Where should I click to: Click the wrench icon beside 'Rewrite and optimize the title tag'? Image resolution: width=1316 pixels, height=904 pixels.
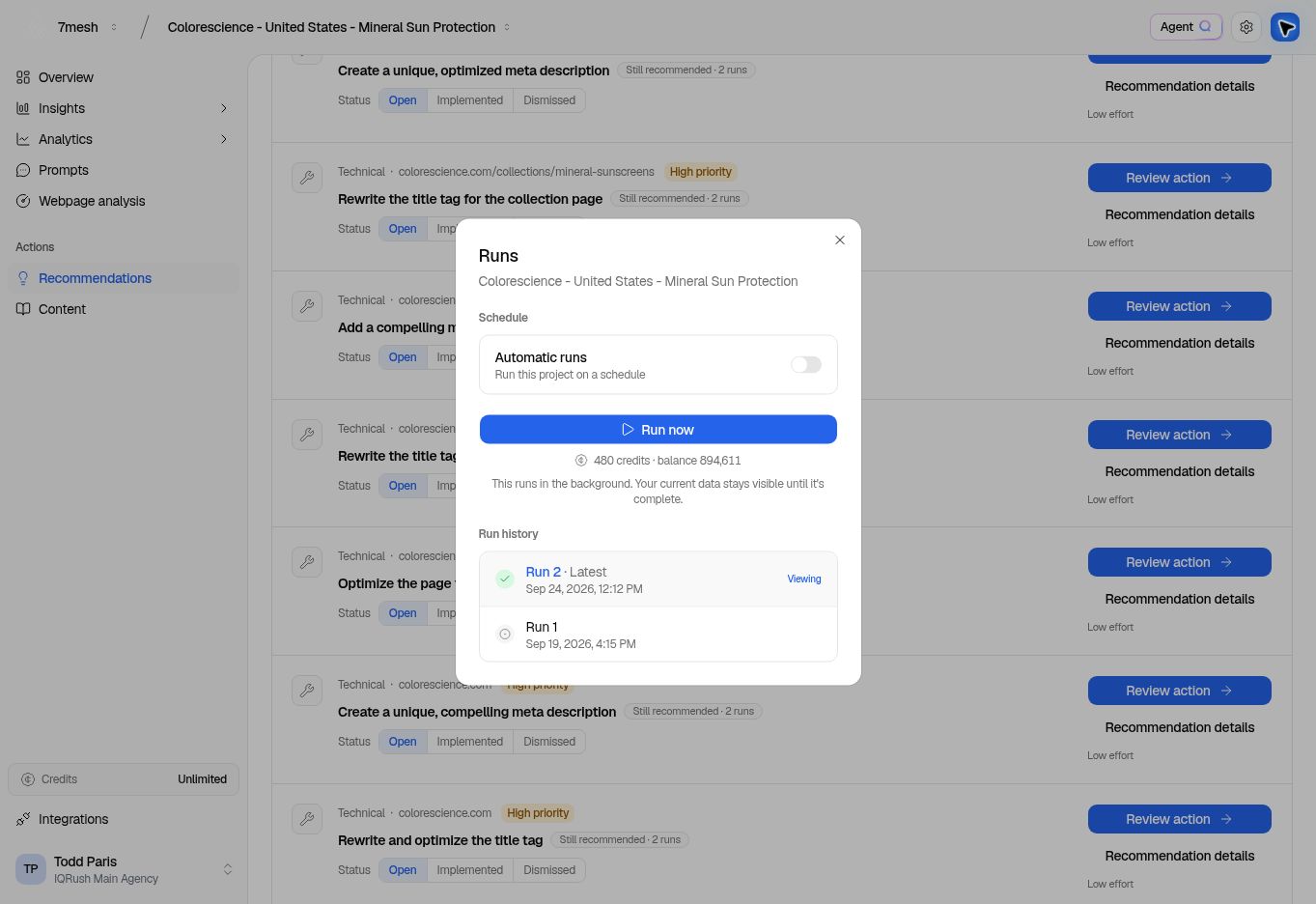coord(307,819)
